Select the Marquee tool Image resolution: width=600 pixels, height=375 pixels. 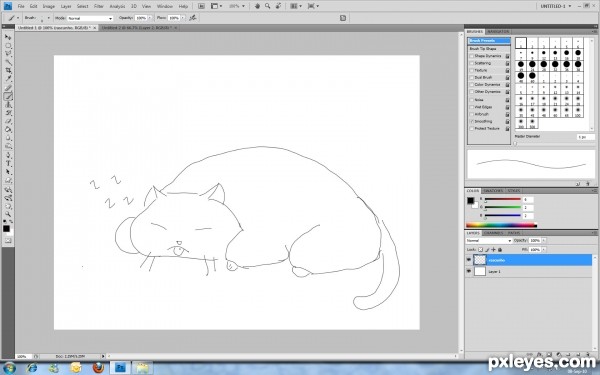[8, 46]
